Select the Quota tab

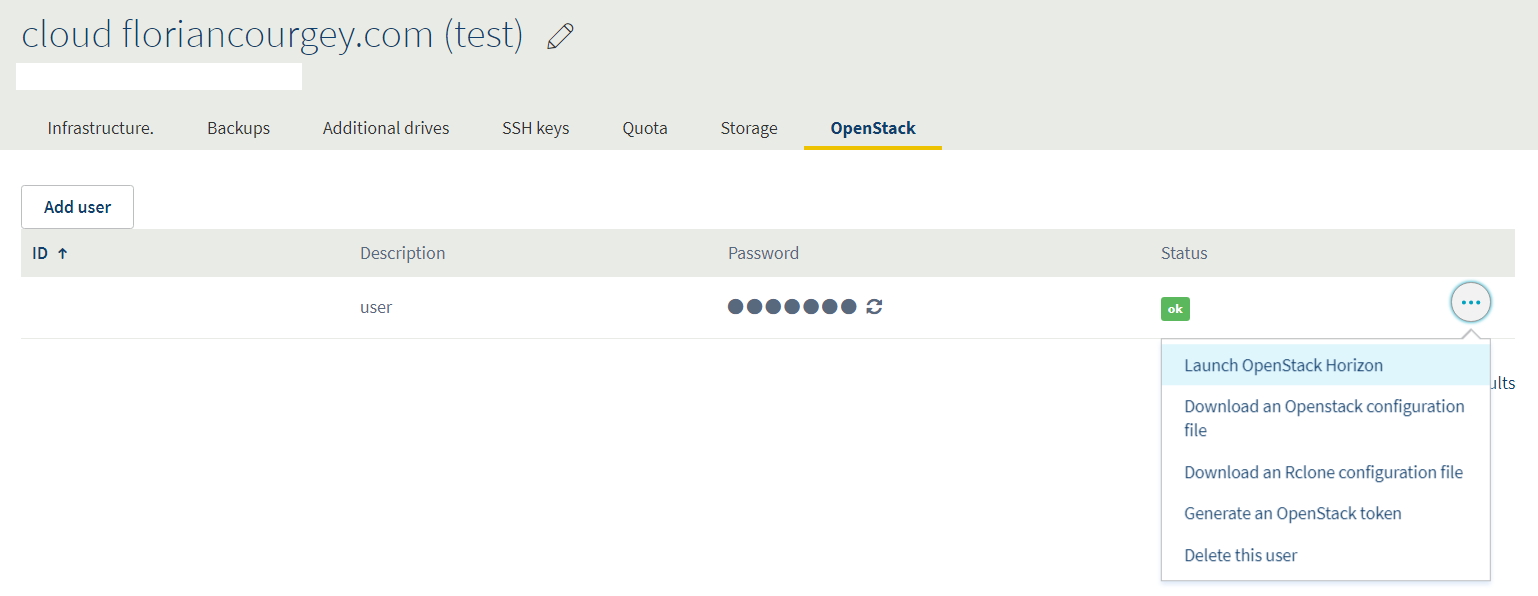pos(645,128)
